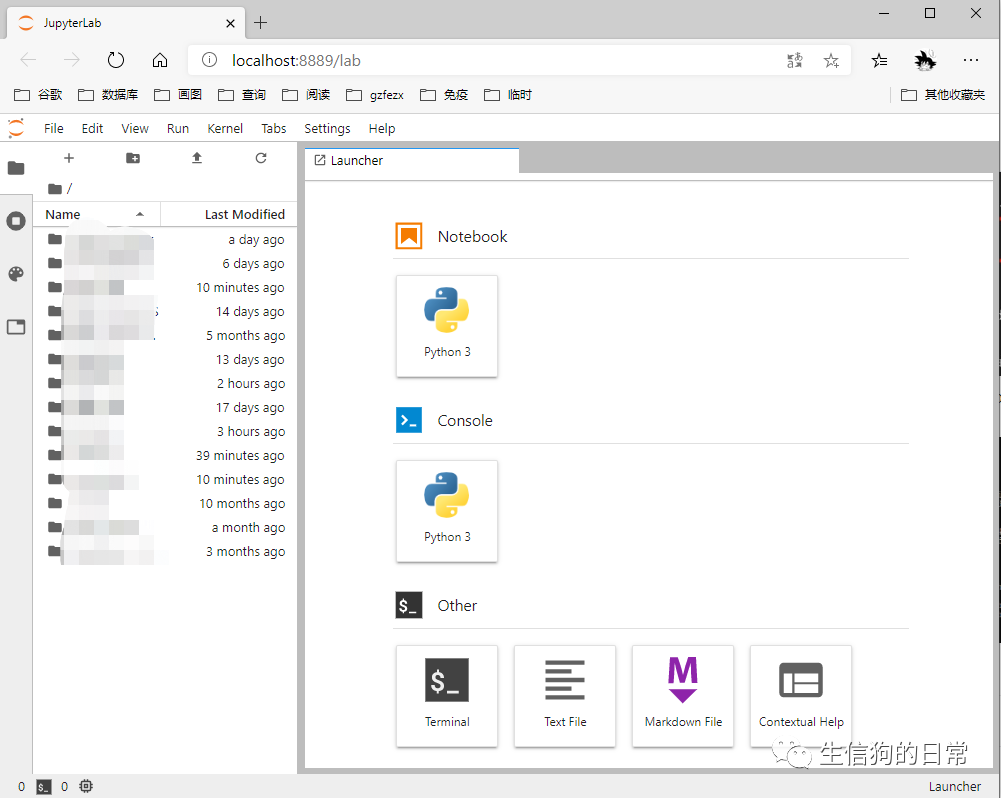Open the Settings menu

click(327, 128)
